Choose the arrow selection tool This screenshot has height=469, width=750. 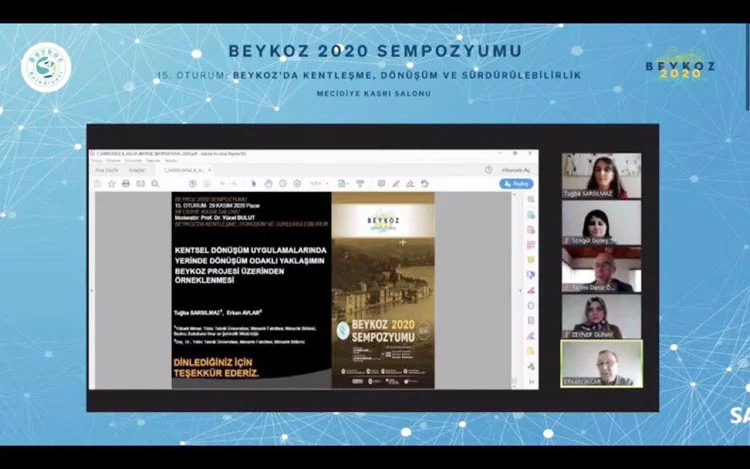(254, 183)
